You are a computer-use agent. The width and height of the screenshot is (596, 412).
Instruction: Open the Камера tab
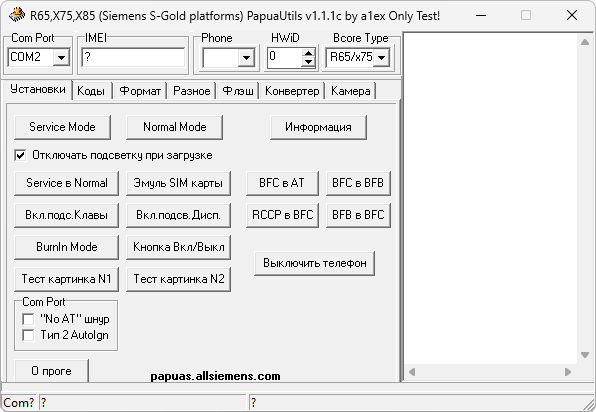click(350, 91)
